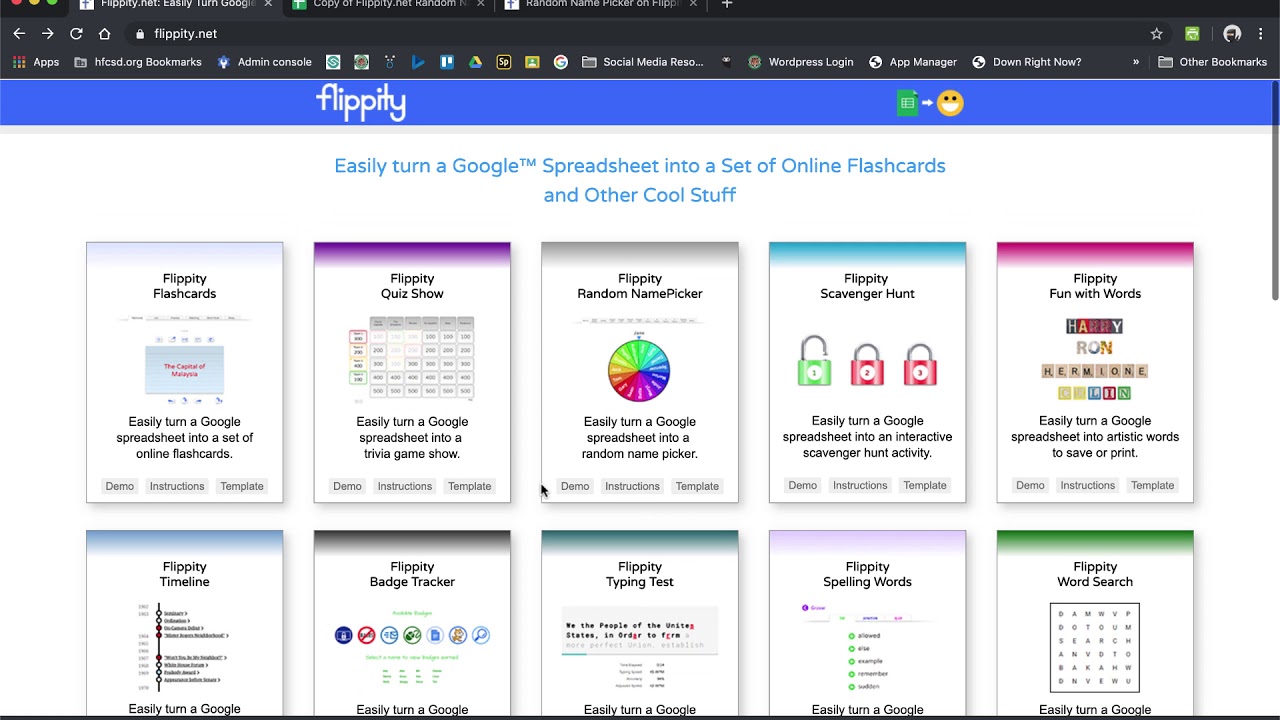Open the browser home page icon
The width and height of the screenshot is (1280, 720).
(x=104, y=34)
